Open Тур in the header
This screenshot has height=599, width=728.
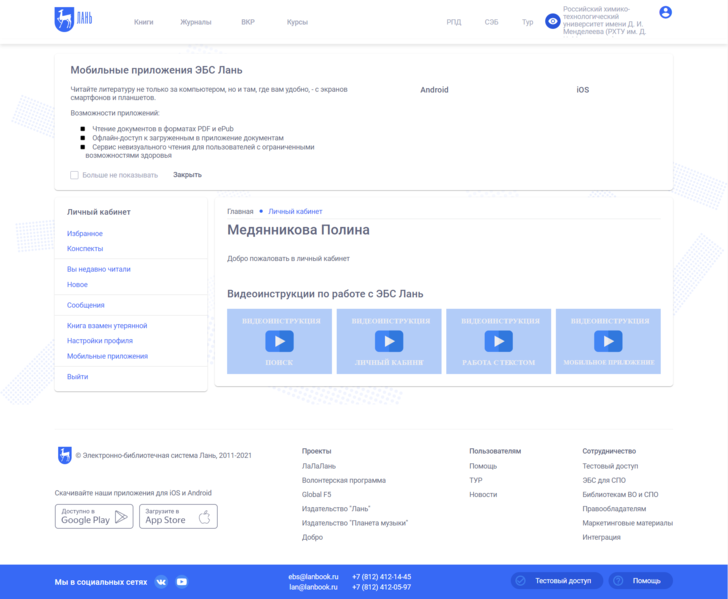527,22
